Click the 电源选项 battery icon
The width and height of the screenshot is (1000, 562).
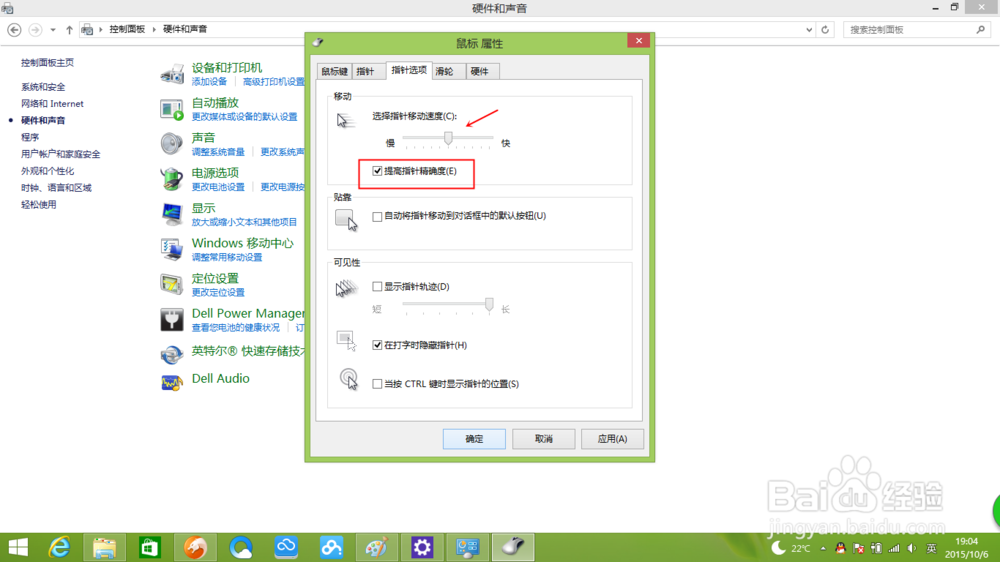172,179
